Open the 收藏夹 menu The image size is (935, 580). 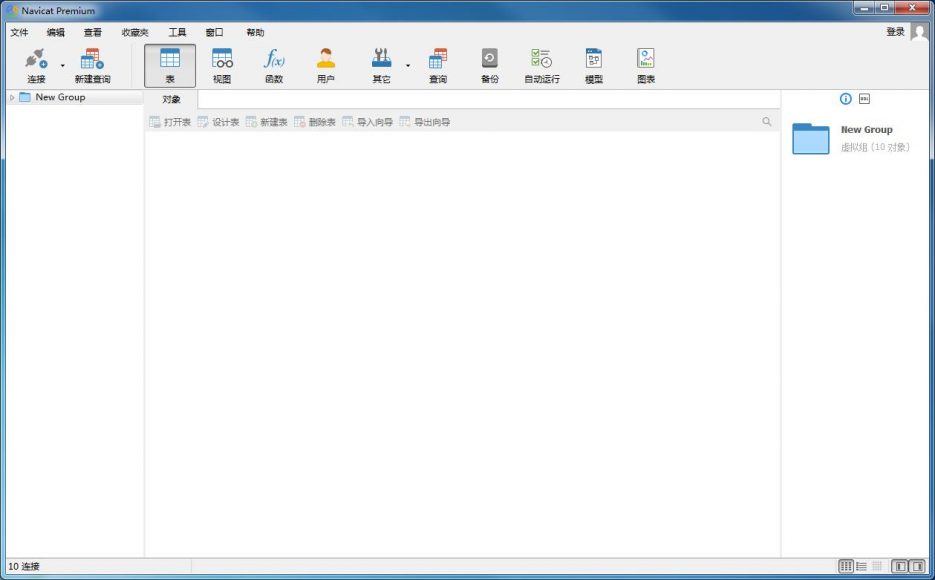click(135, 32)
